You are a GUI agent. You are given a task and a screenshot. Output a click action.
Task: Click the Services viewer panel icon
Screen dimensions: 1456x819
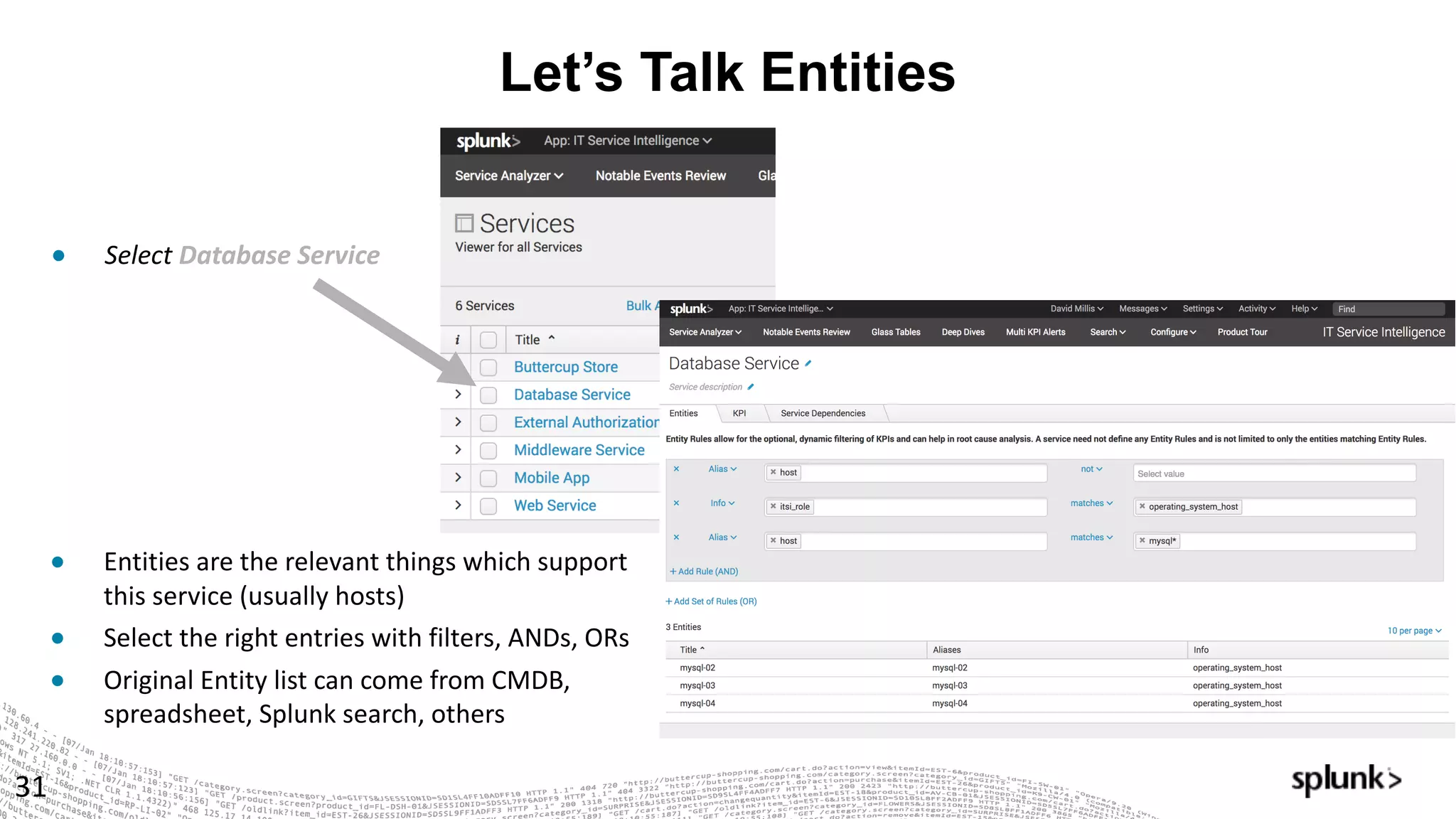[x=464, y=223]
